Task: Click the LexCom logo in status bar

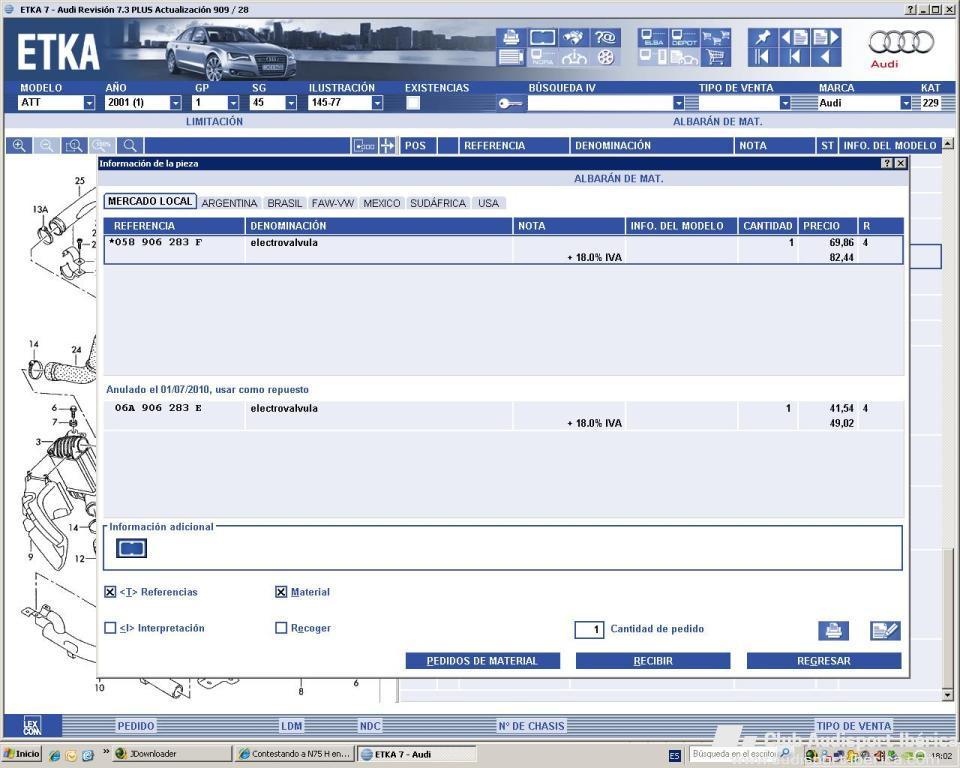Action: [x=32, y=726]
